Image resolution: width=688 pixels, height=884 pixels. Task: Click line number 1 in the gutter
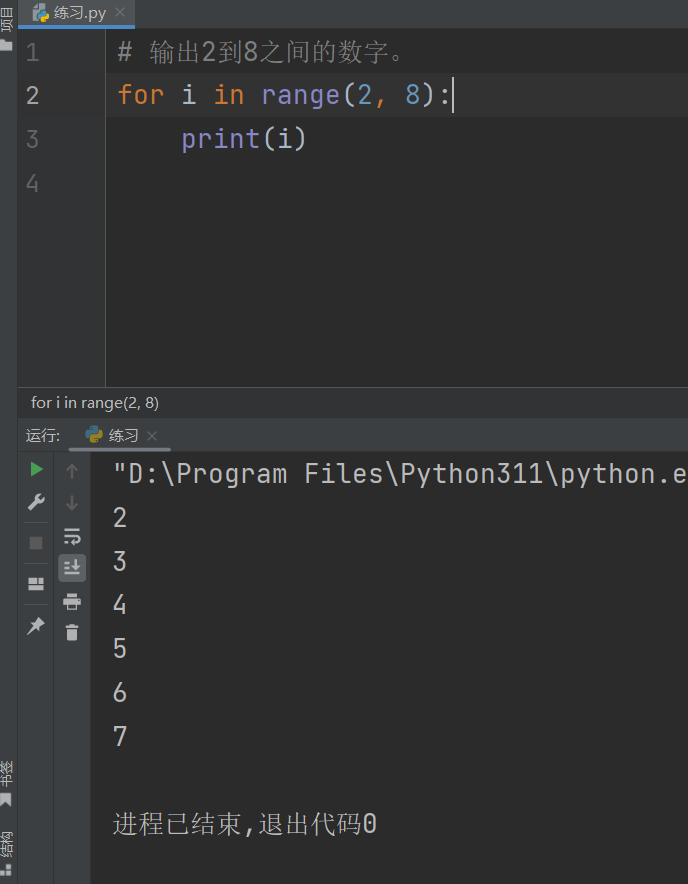[32, 52]
